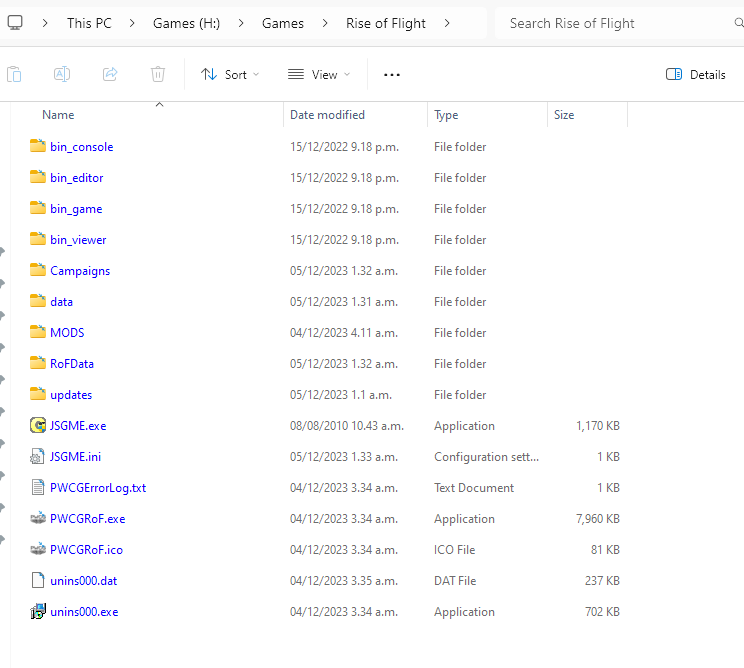This screenshot has height=668, width=744.
Task: Click the PWCGErrorLog.txt document icon
Action: [38, 487]
